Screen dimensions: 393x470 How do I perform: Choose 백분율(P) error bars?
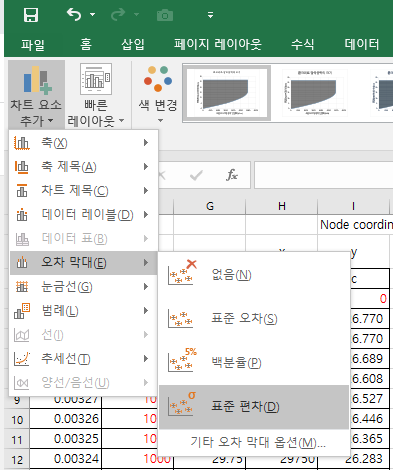coord(254,363)
